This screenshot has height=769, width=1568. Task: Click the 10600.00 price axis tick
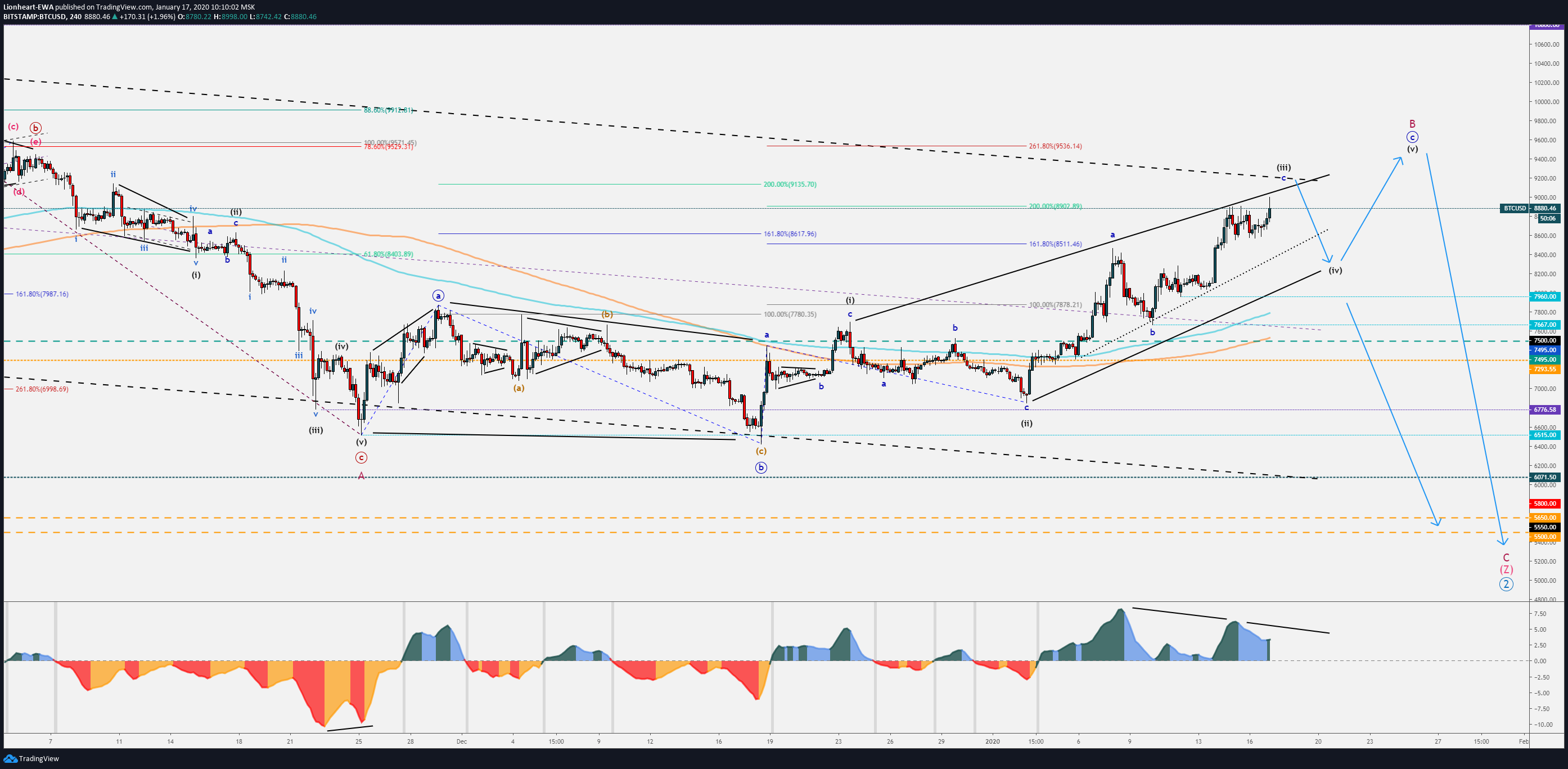(x=1546, y=44)
